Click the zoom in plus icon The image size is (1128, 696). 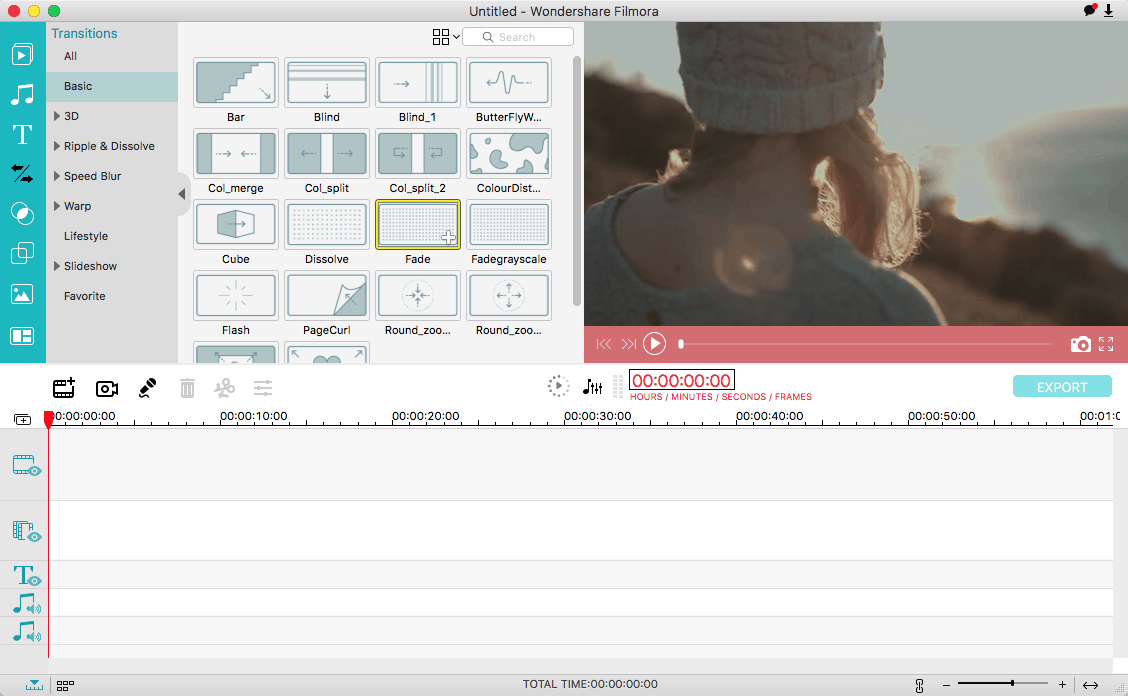(1063, 684)
